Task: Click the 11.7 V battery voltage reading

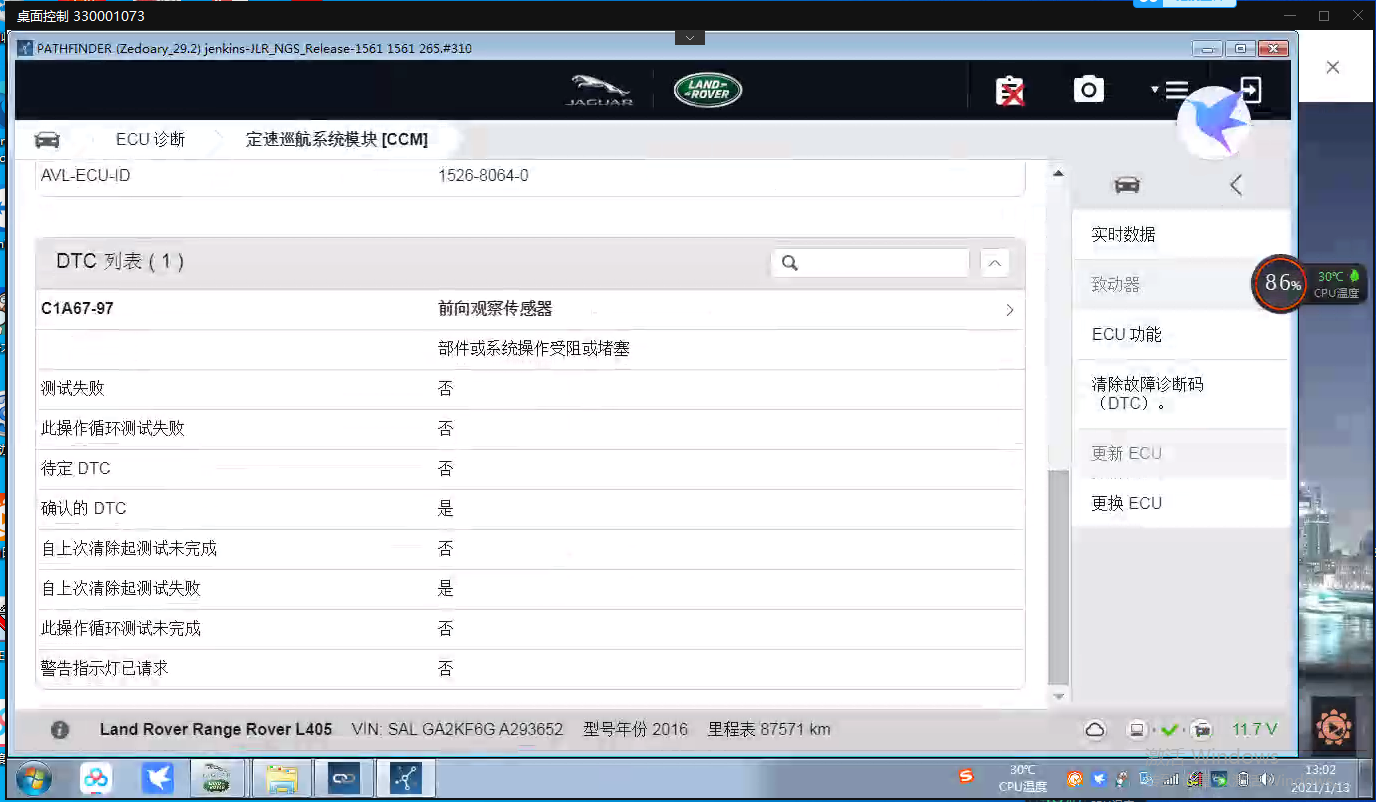Action: [1254, 730]
